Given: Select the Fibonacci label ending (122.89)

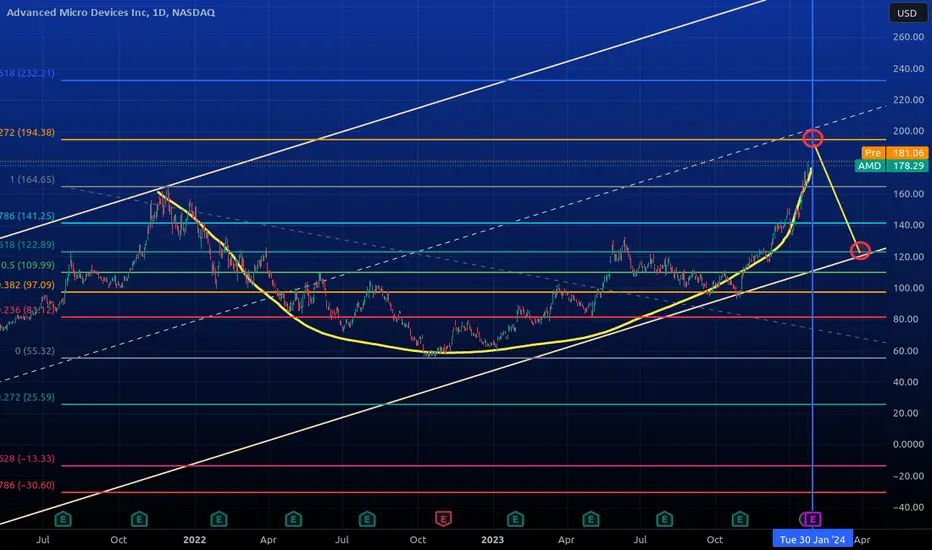Looking at the screenshot, I should [x=27, y=244].
